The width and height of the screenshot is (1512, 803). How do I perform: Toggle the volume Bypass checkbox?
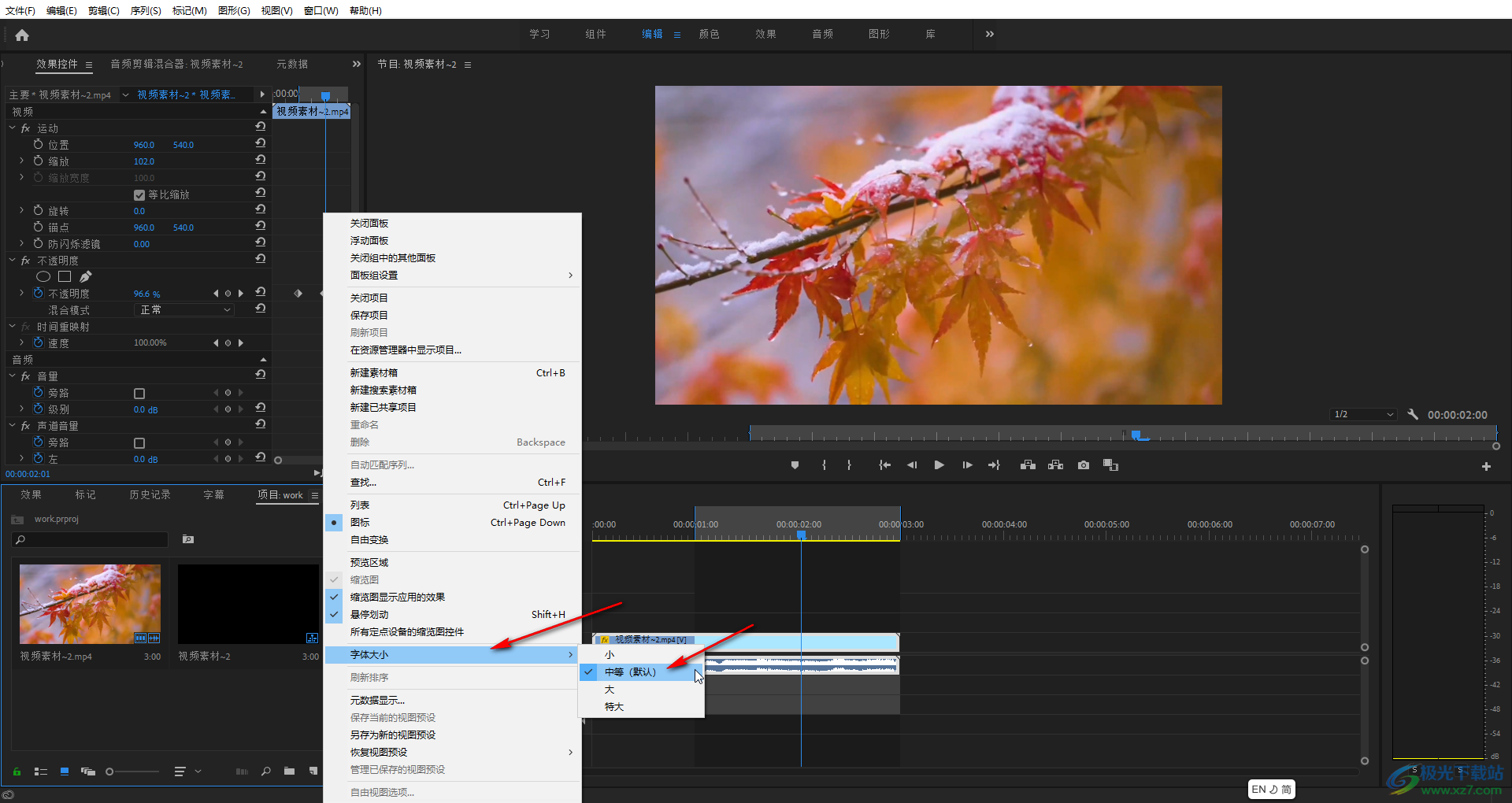pos(139,394)
